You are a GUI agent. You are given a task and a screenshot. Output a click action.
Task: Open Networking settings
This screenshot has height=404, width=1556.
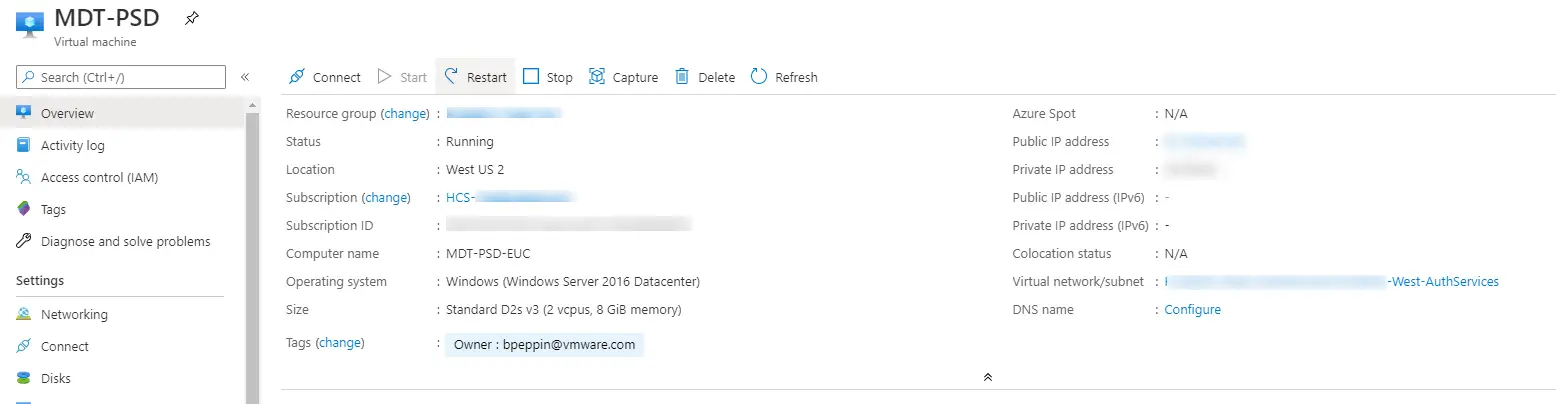point(74,314)
